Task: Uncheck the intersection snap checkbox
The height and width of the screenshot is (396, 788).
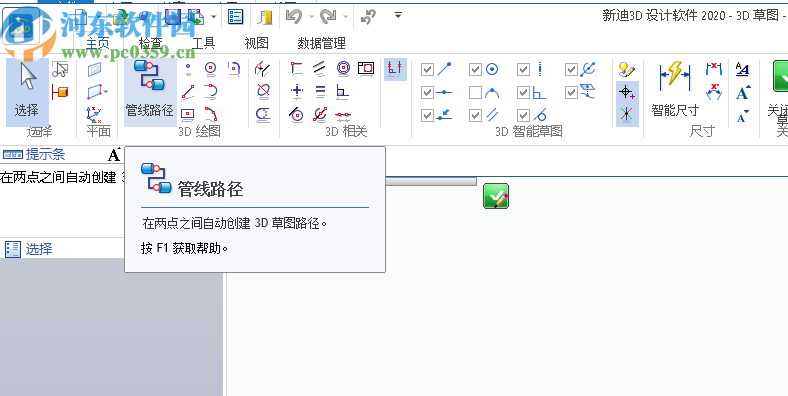Action: tap(571, 69)
